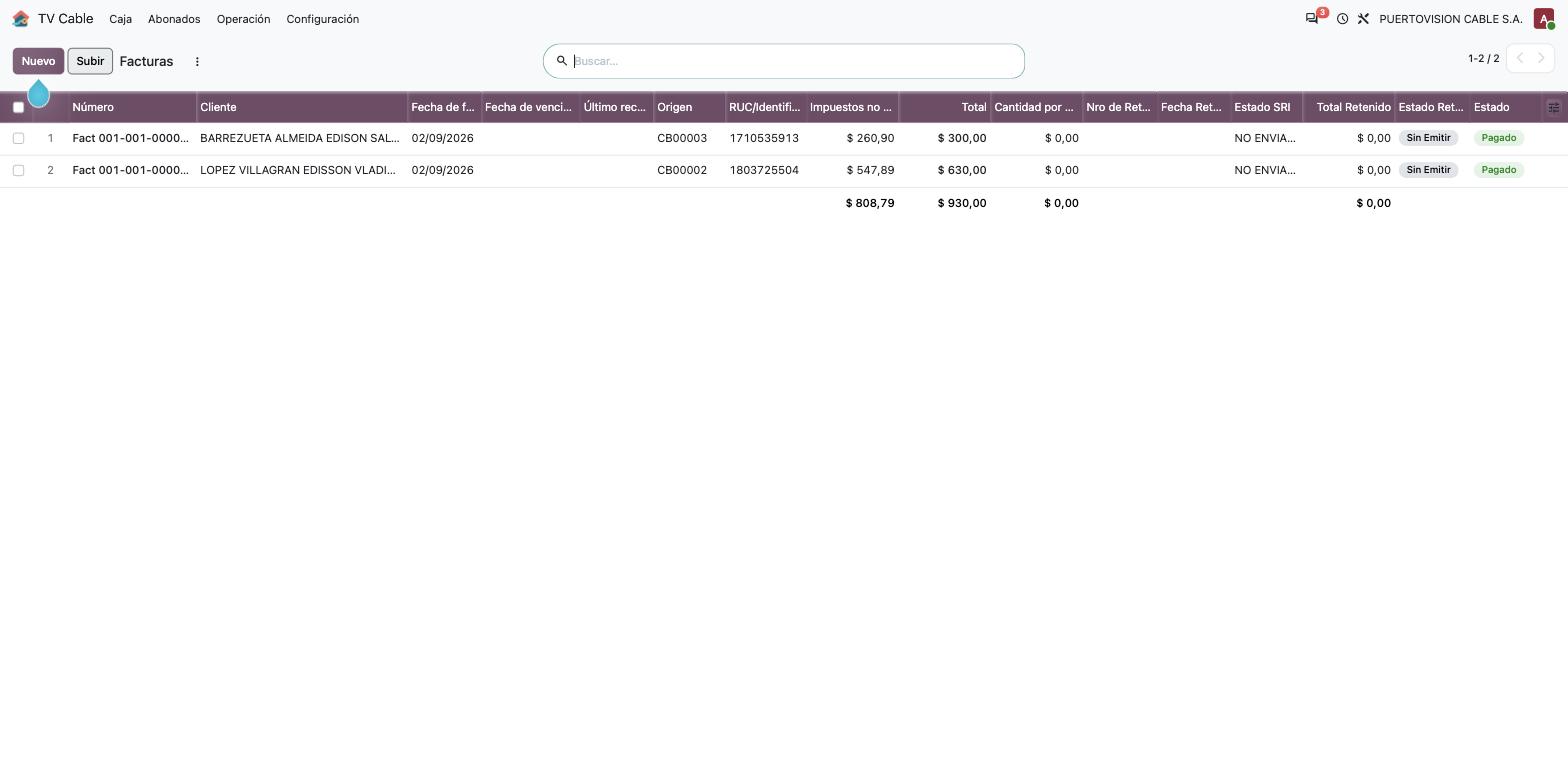Viewport: 1568px width, 770px height.
Task: Open the activities clock icon
Action: point(1342,19)
